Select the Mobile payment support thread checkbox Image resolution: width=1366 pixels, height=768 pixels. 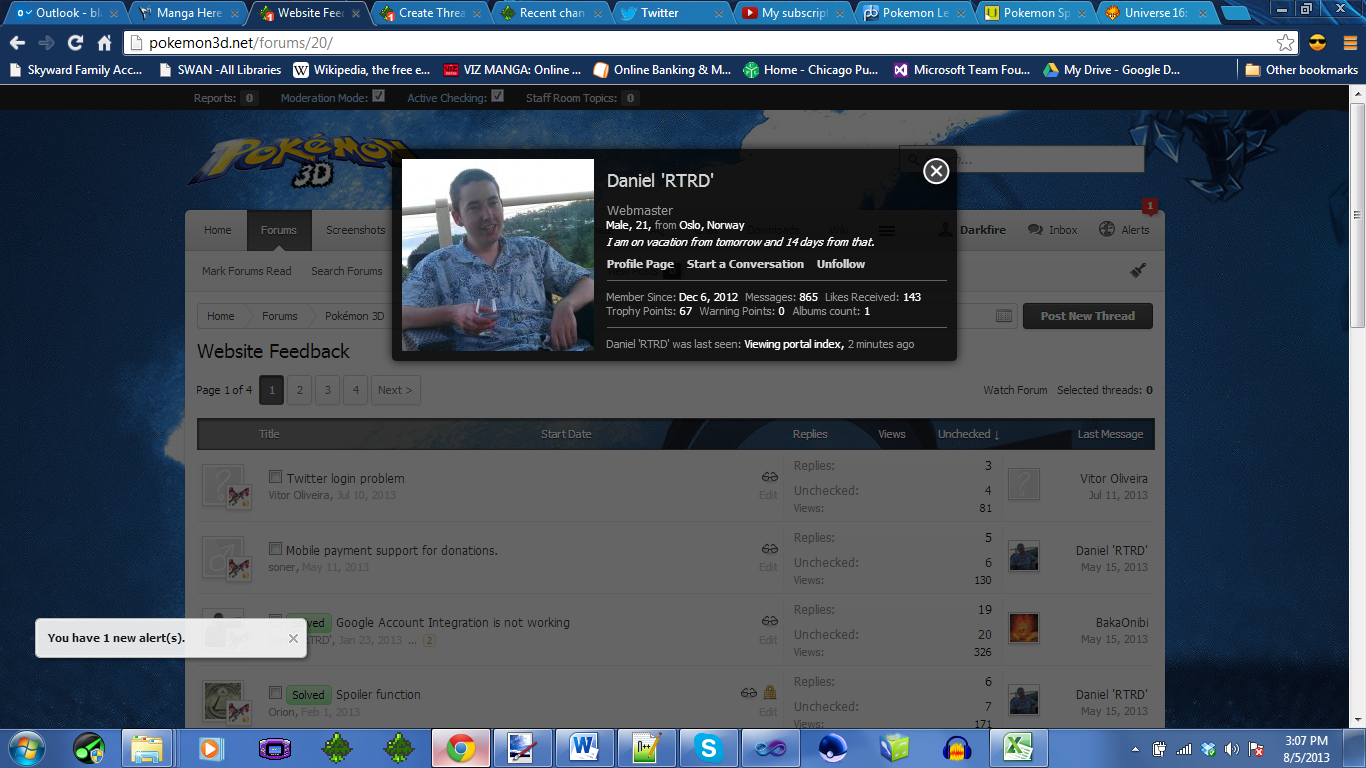(276, 549)
